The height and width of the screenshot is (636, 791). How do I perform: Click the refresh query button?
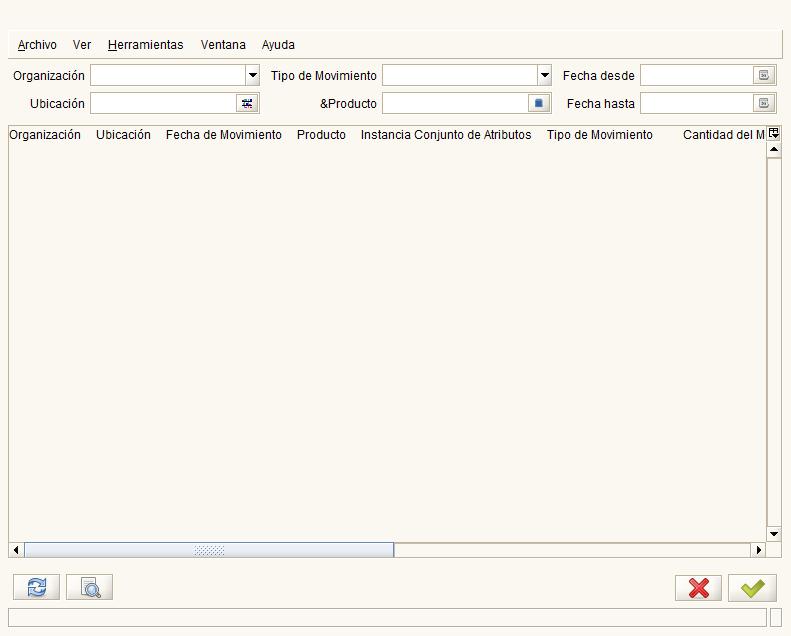click(36, 587)
